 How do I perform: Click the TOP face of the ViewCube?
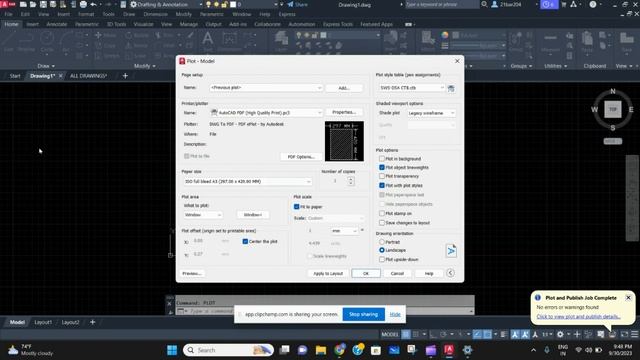pos(613,109)
